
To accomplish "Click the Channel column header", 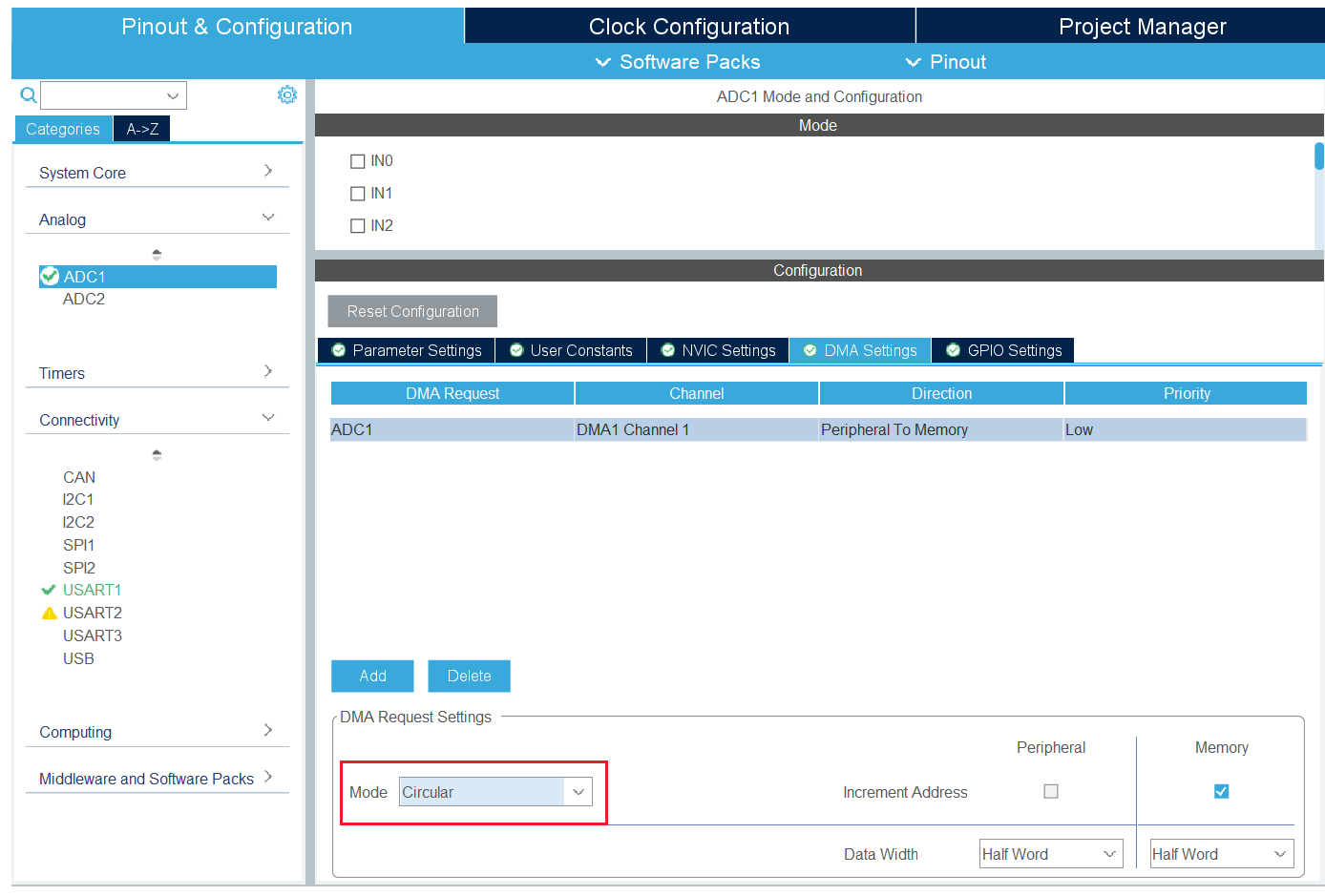I will coord(697,393).
